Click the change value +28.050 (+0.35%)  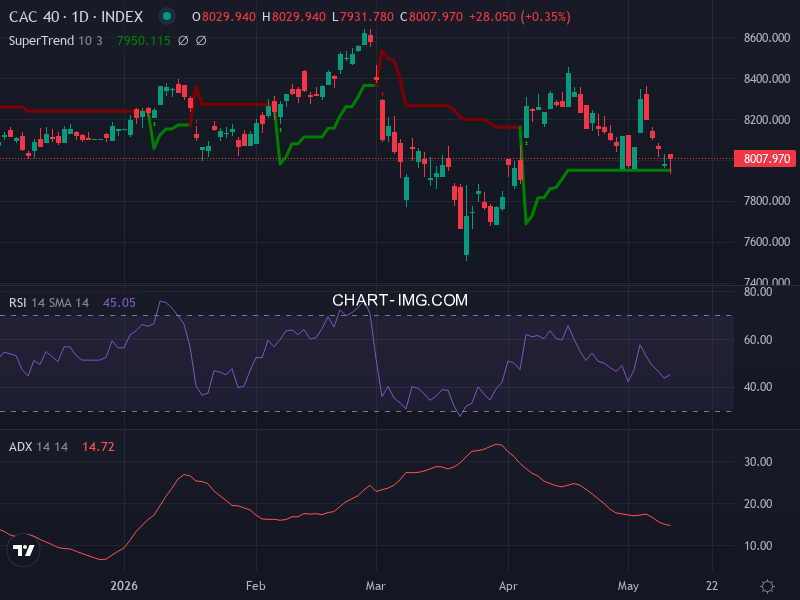[520, 17]
